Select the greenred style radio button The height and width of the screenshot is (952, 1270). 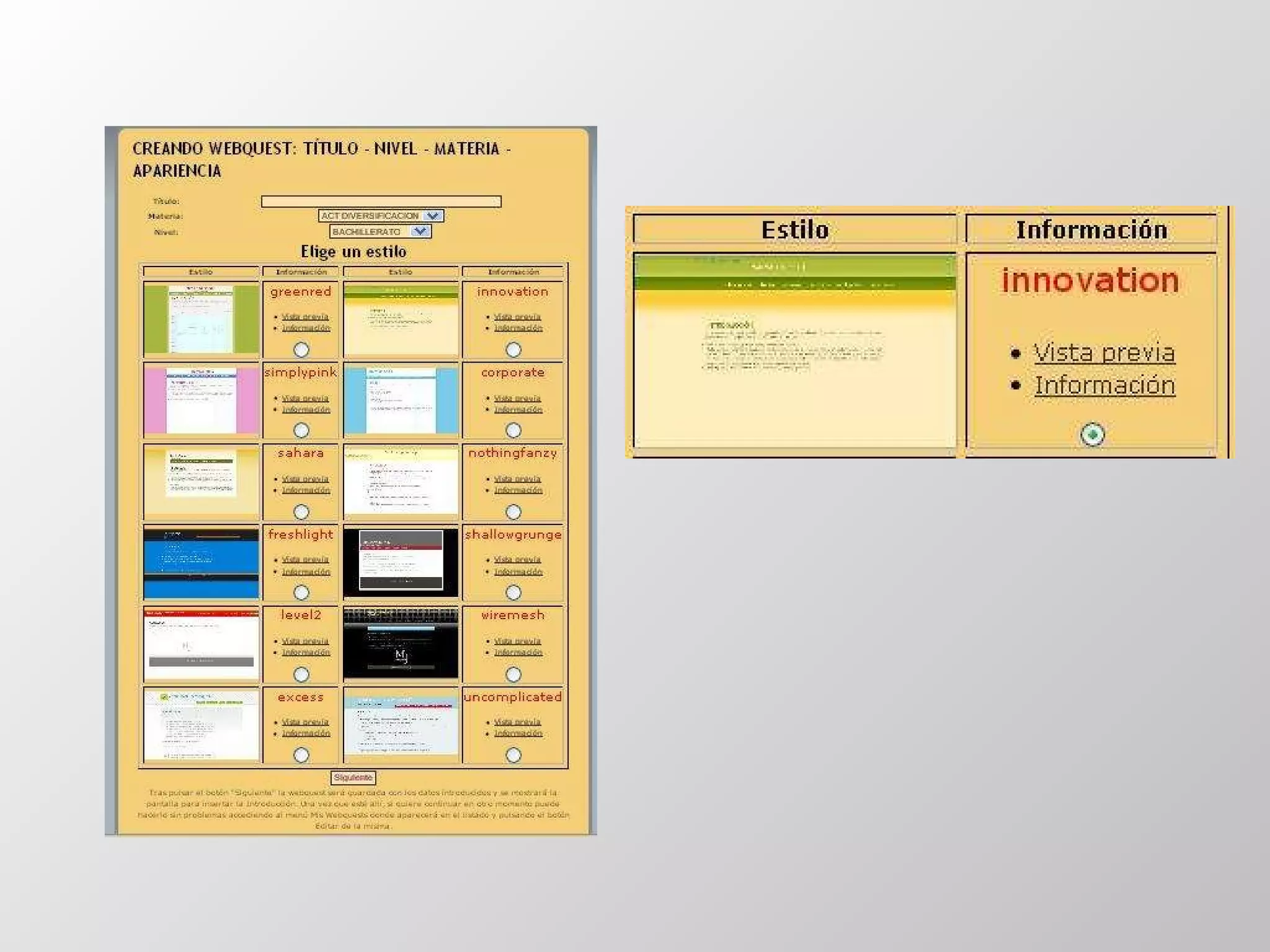[x=301, y=350]
